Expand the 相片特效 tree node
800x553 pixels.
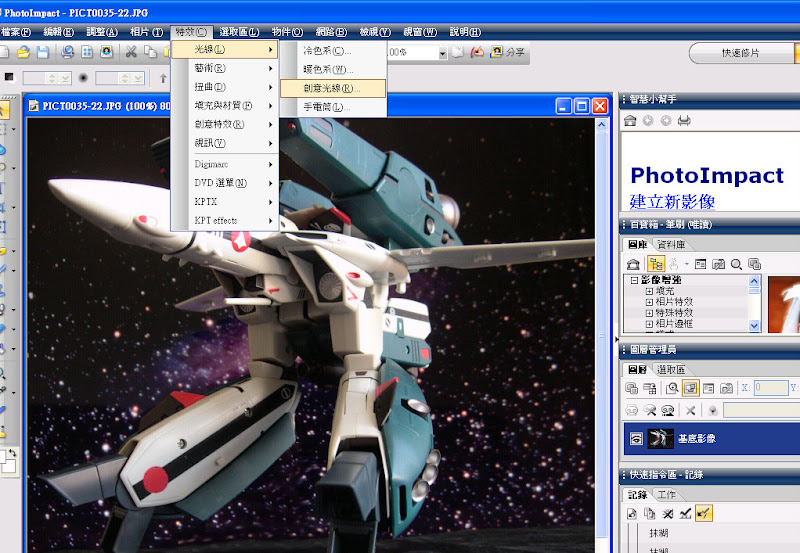(x=649, y=302)
